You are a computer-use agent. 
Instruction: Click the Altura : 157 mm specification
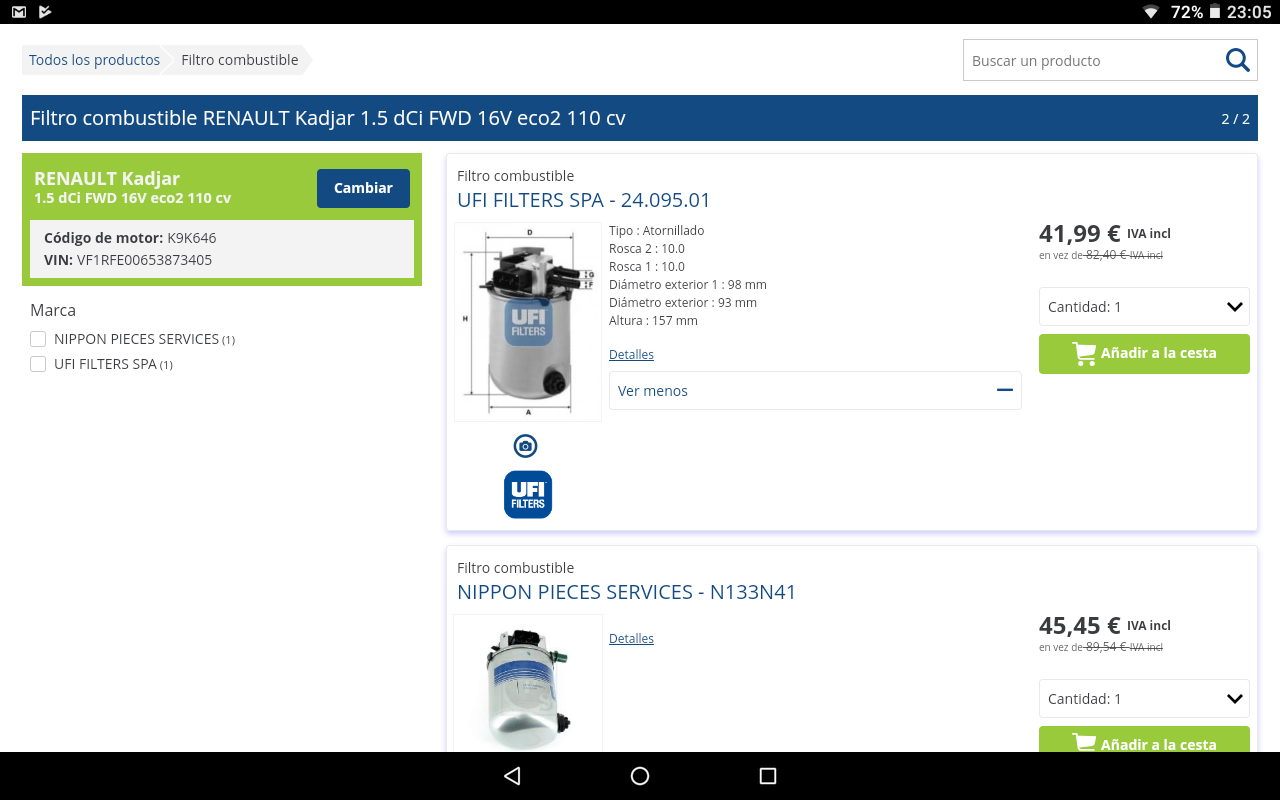tap(653, 321)
